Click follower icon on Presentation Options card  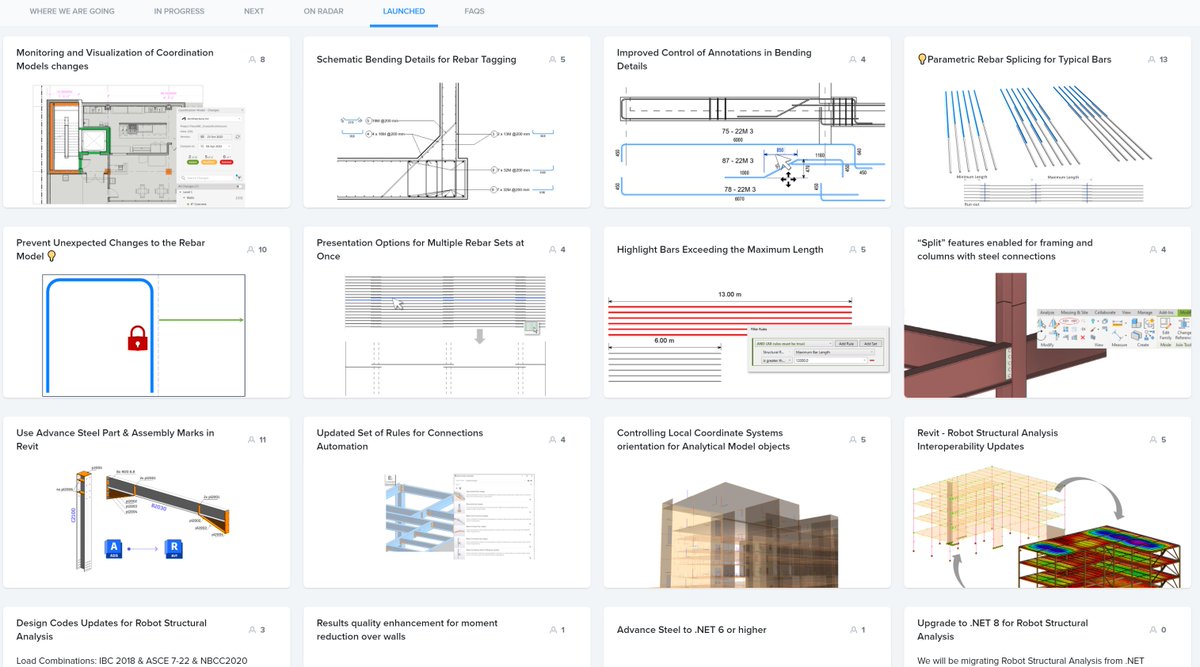[552, 250]
